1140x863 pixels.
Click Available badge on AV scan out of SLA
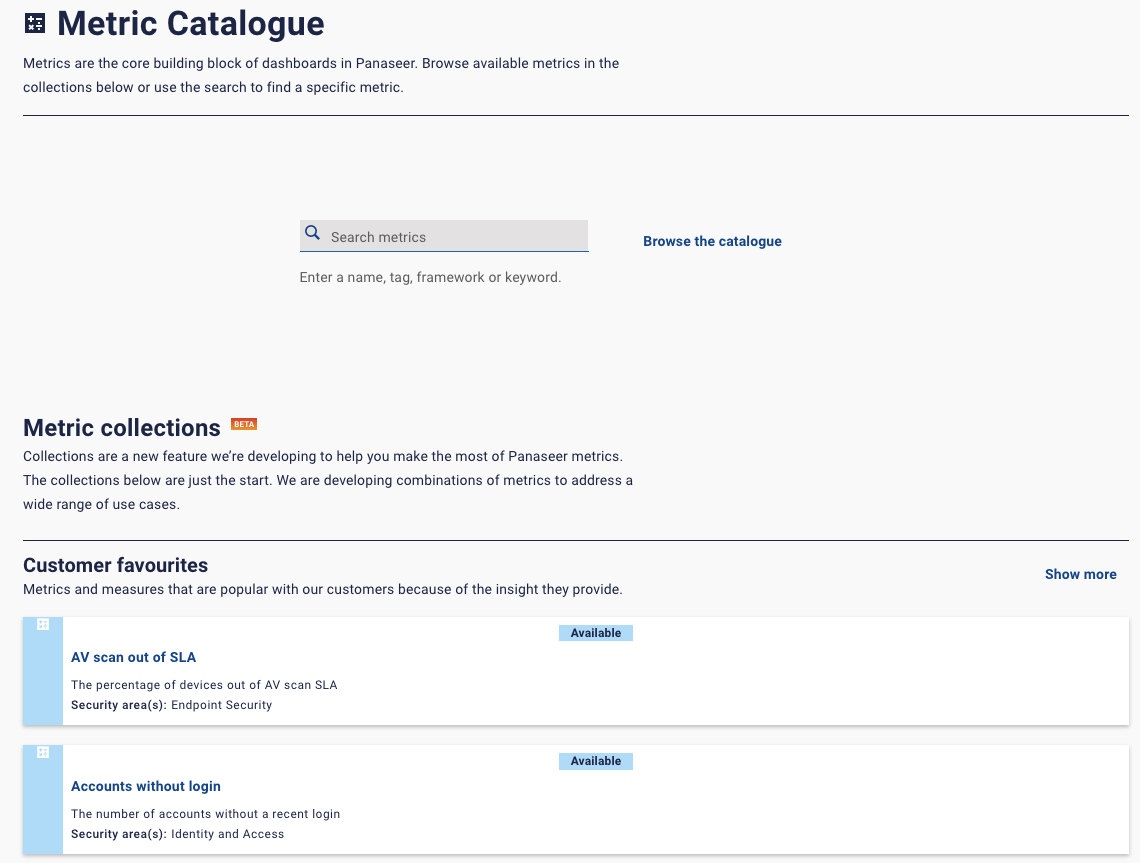point(596,633)
